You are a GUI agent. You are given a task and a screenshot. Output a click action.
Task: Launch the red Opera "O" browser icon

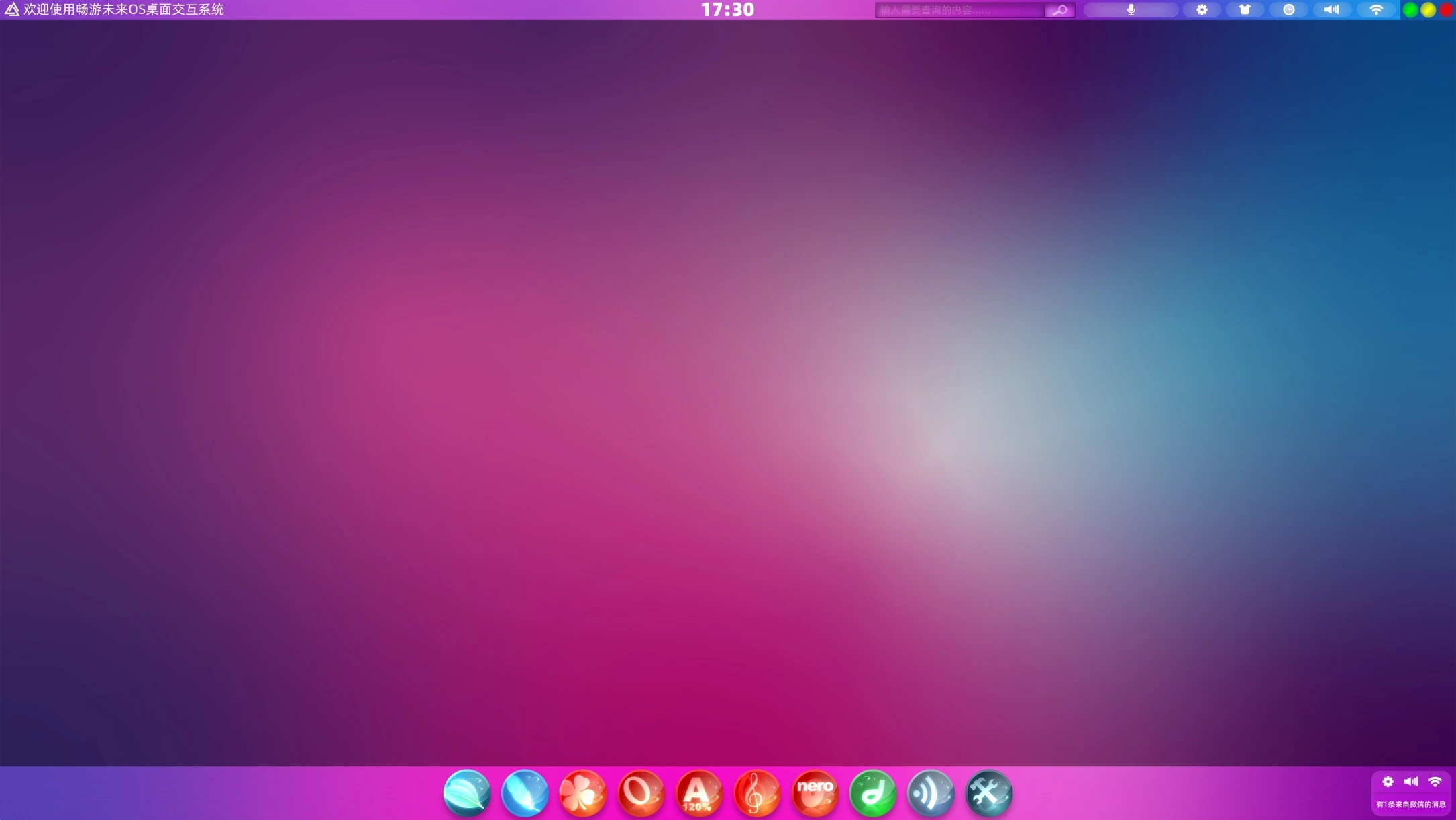click(x=641, y=793)
